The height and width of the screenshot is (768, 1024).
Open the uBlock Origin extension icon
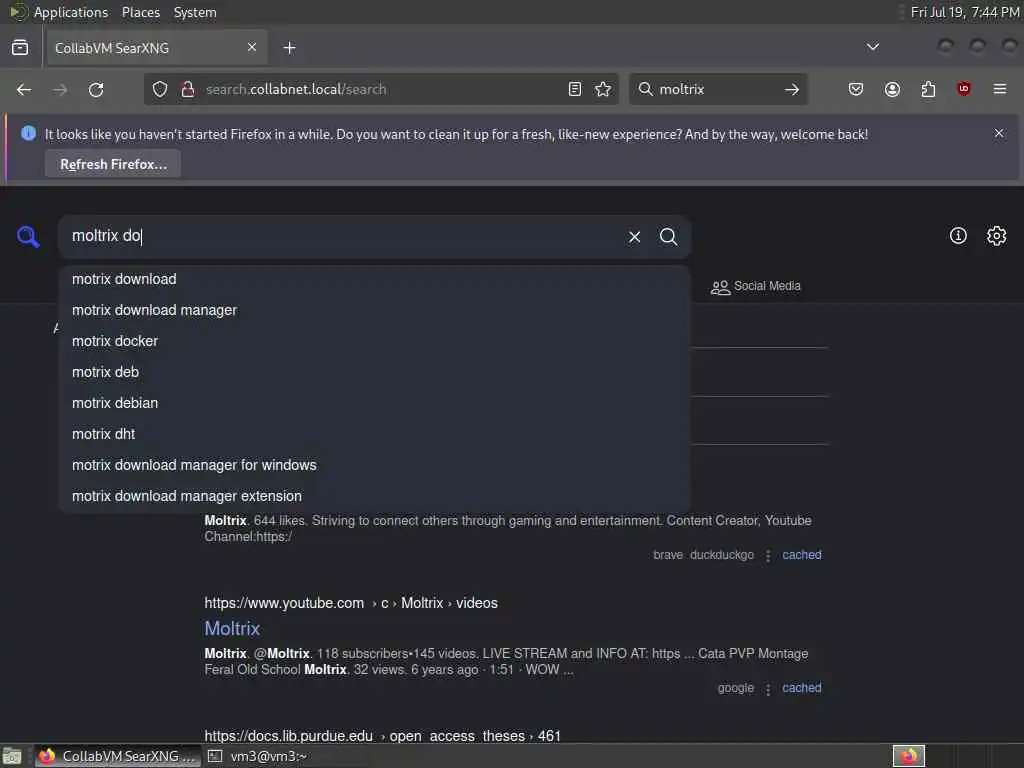(x=964, y=89)
